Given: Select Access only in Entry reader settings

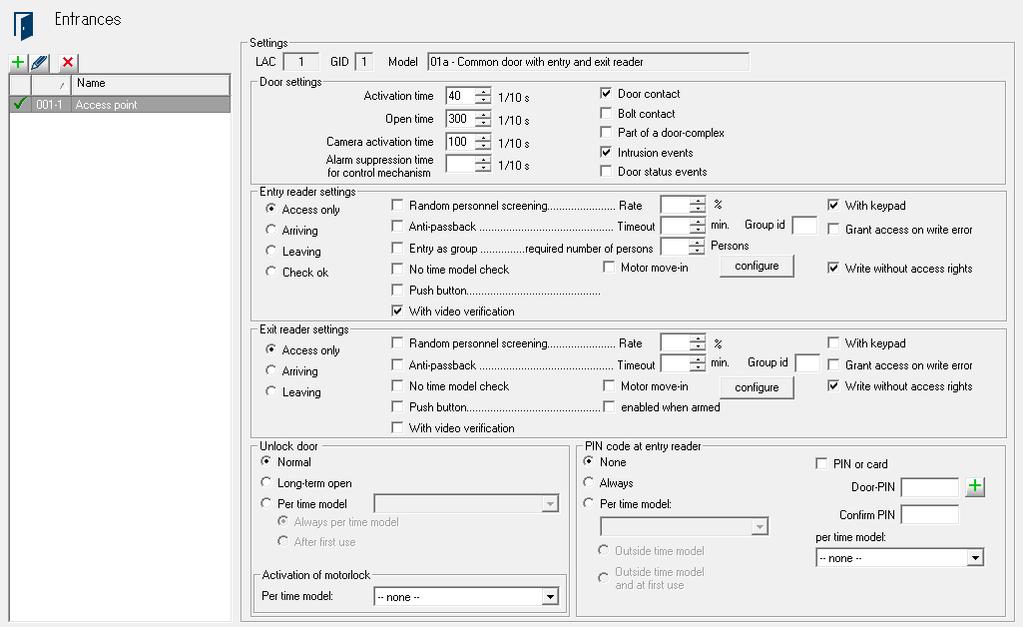Looking at the screenshot, I should [271, 209].
